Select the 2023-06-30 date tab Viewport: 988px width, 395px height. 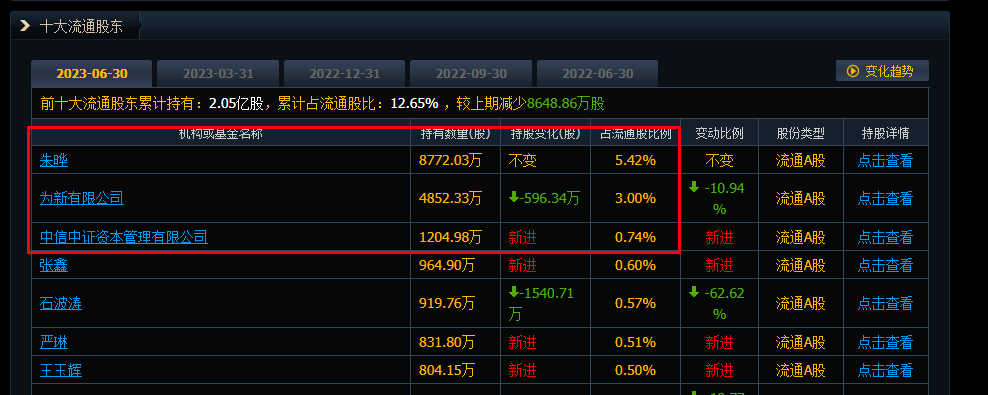[x=92, y=74]
